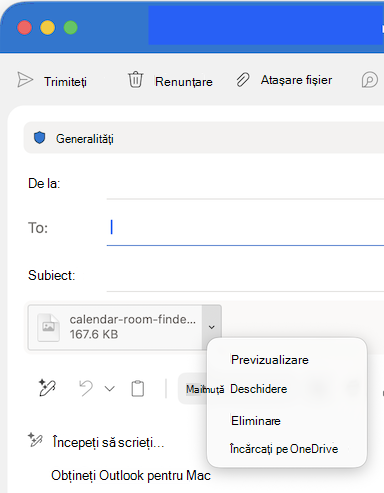Select the calendar-room-finde... attachment name
The width and height of the screenshot is (384, 493).
[133, 319]
